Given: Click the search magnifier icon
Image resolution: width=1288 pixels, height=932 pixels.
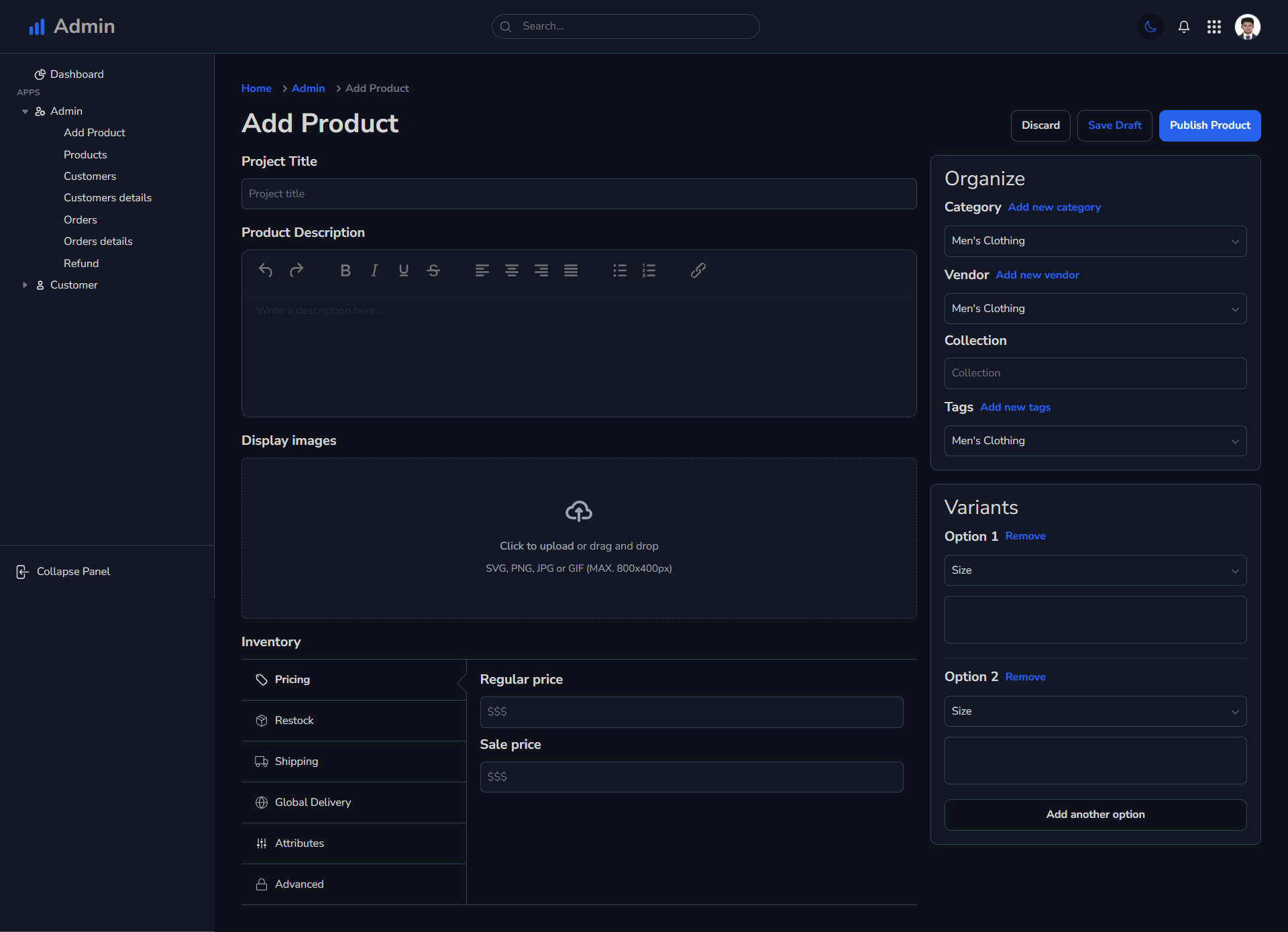Looking at the screenshot, I should coord(506,27).
